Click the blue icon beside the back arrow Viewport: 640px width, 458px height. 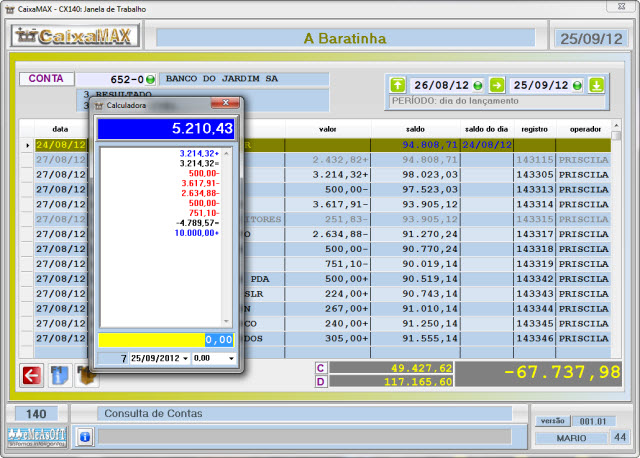click(59, 375)
